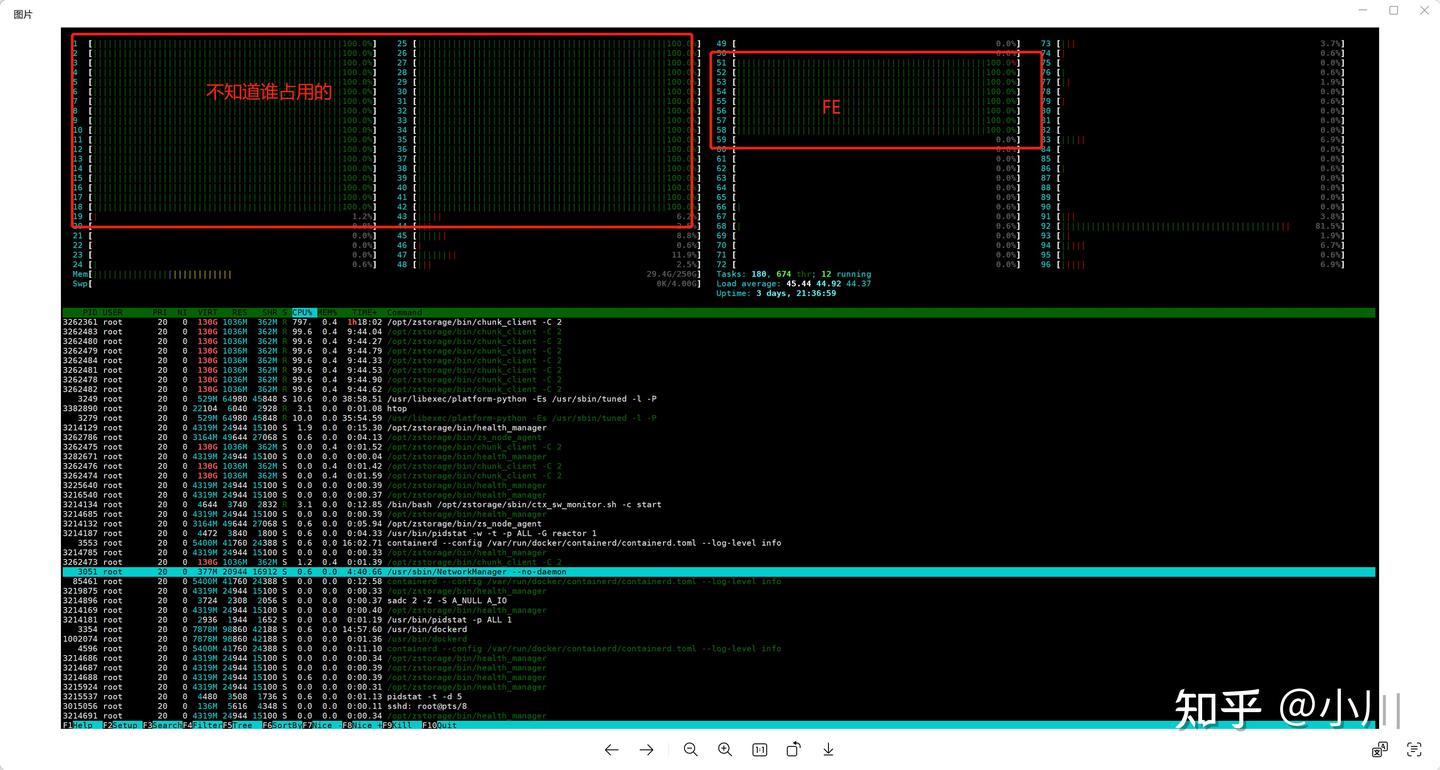Select the htop process row 3382890
The width and height of the screenshot is (1440, 770).
[718, 409]
